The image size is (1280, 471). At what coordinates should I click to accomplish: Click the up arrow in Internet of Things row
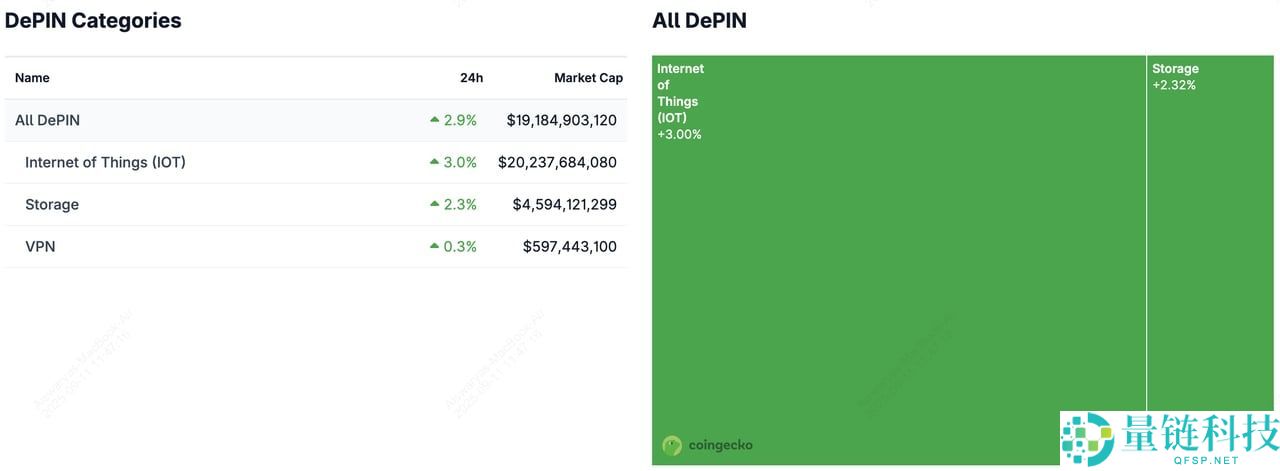[x=435, y=162]
